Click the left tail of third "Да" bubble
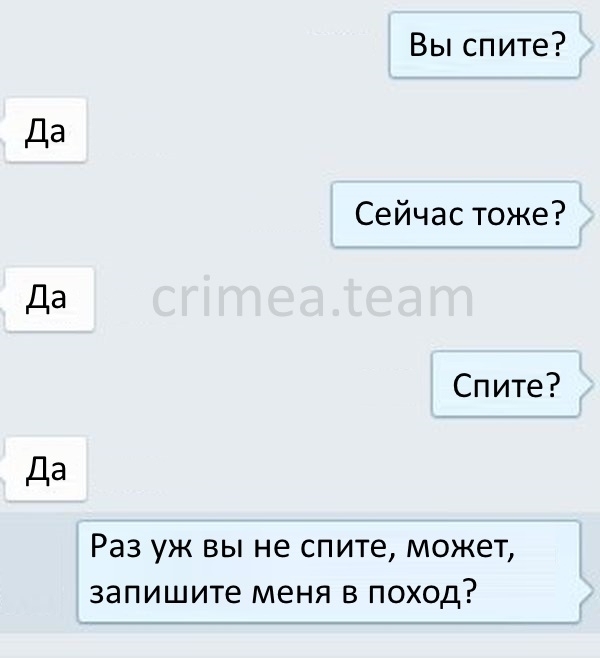The height and width of the screenshot is (658, 600). [x=3, y=469]
